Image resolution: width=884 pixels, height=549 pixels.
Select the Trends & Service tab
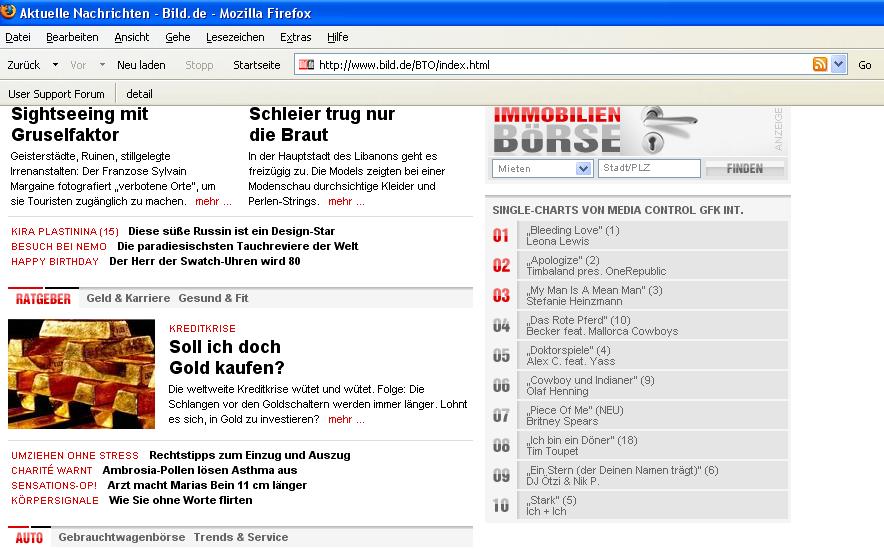[241, 537]
